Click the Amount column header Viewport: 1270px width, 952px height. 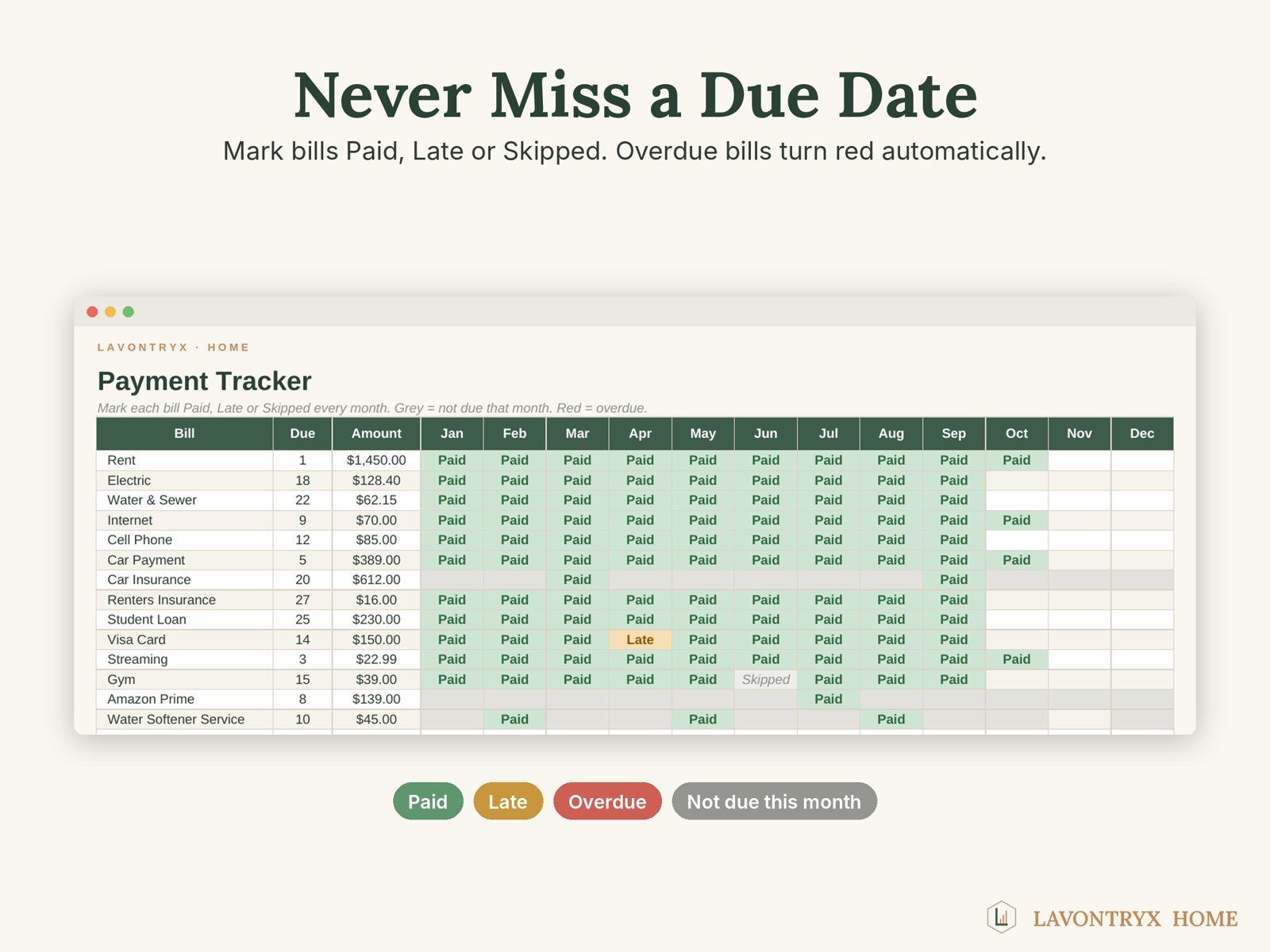[x=376, y=433]
